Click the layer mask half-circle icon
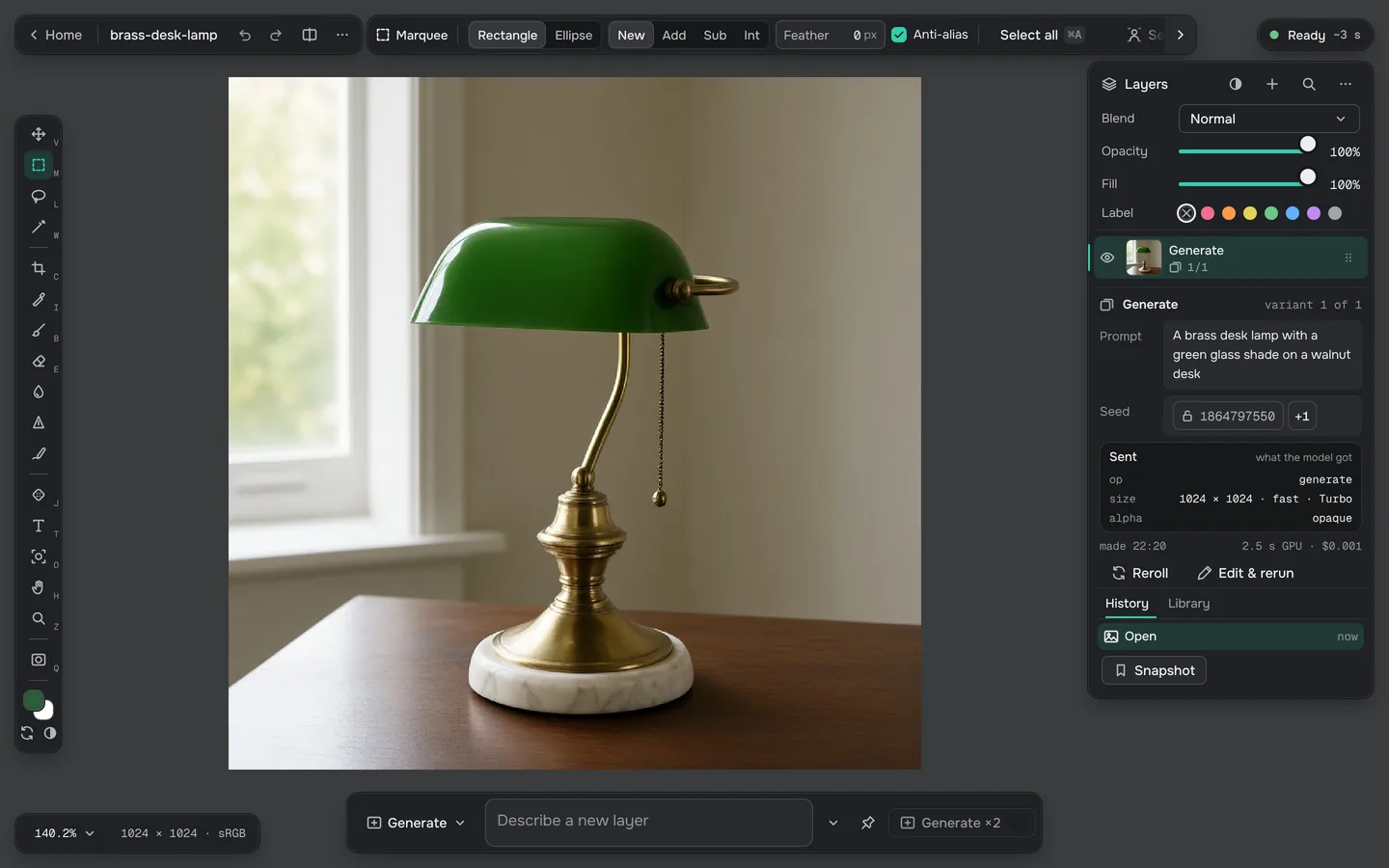The image size is (1389, 868). click(x=1236, y=84)
